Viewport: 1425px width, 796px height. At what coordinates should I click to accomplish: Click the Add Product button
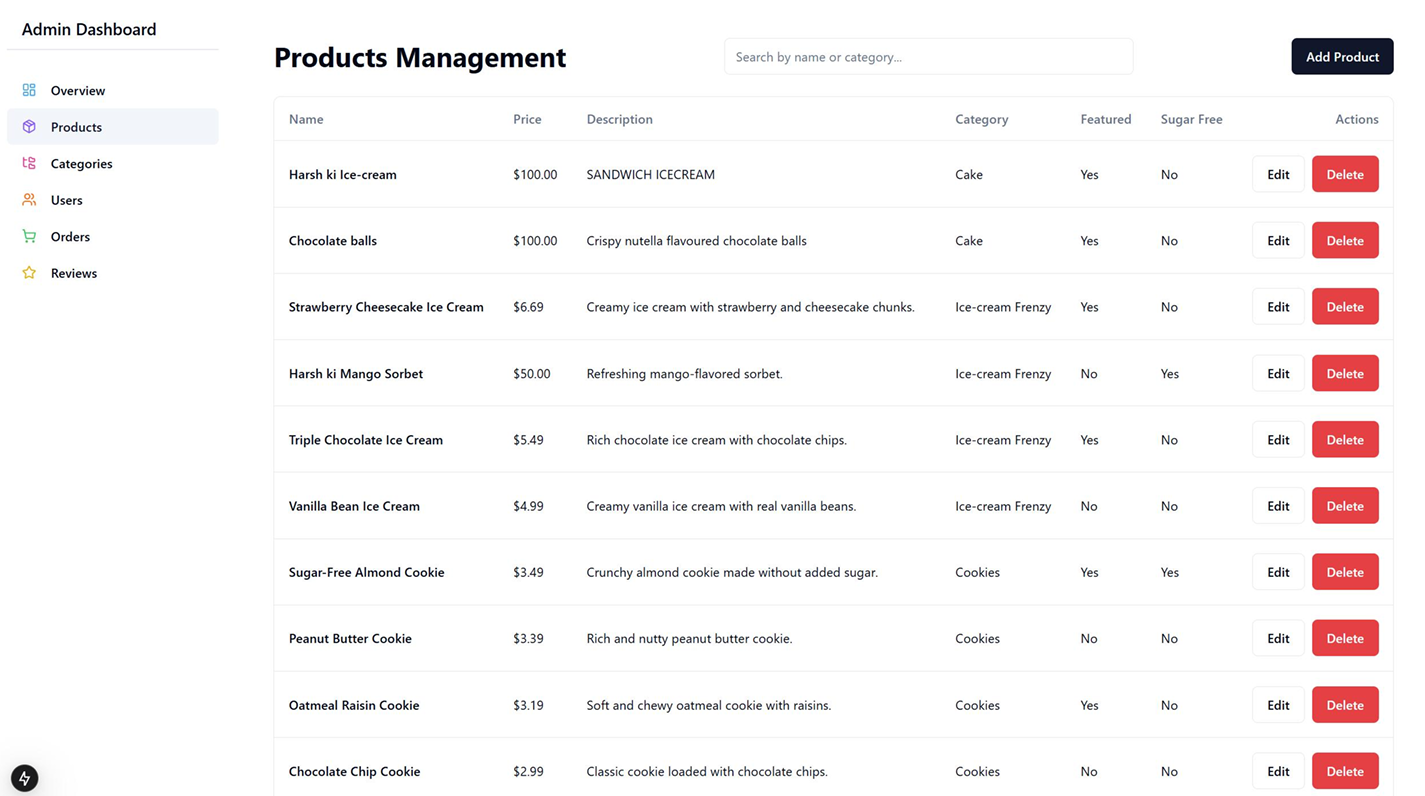[x=1342, y=57]
